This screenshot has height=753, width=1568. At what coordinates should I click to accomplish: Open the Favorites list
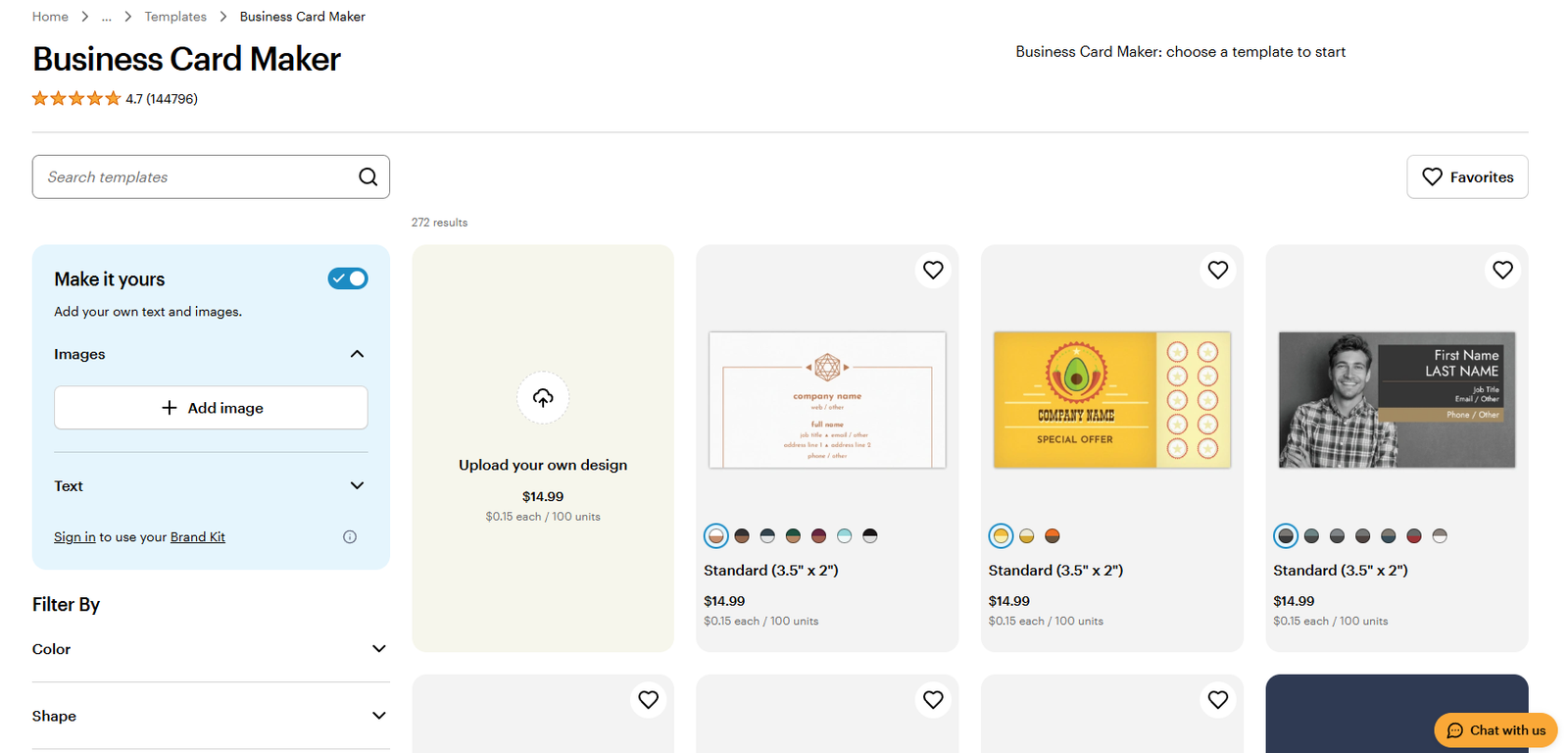point(1467,176)
